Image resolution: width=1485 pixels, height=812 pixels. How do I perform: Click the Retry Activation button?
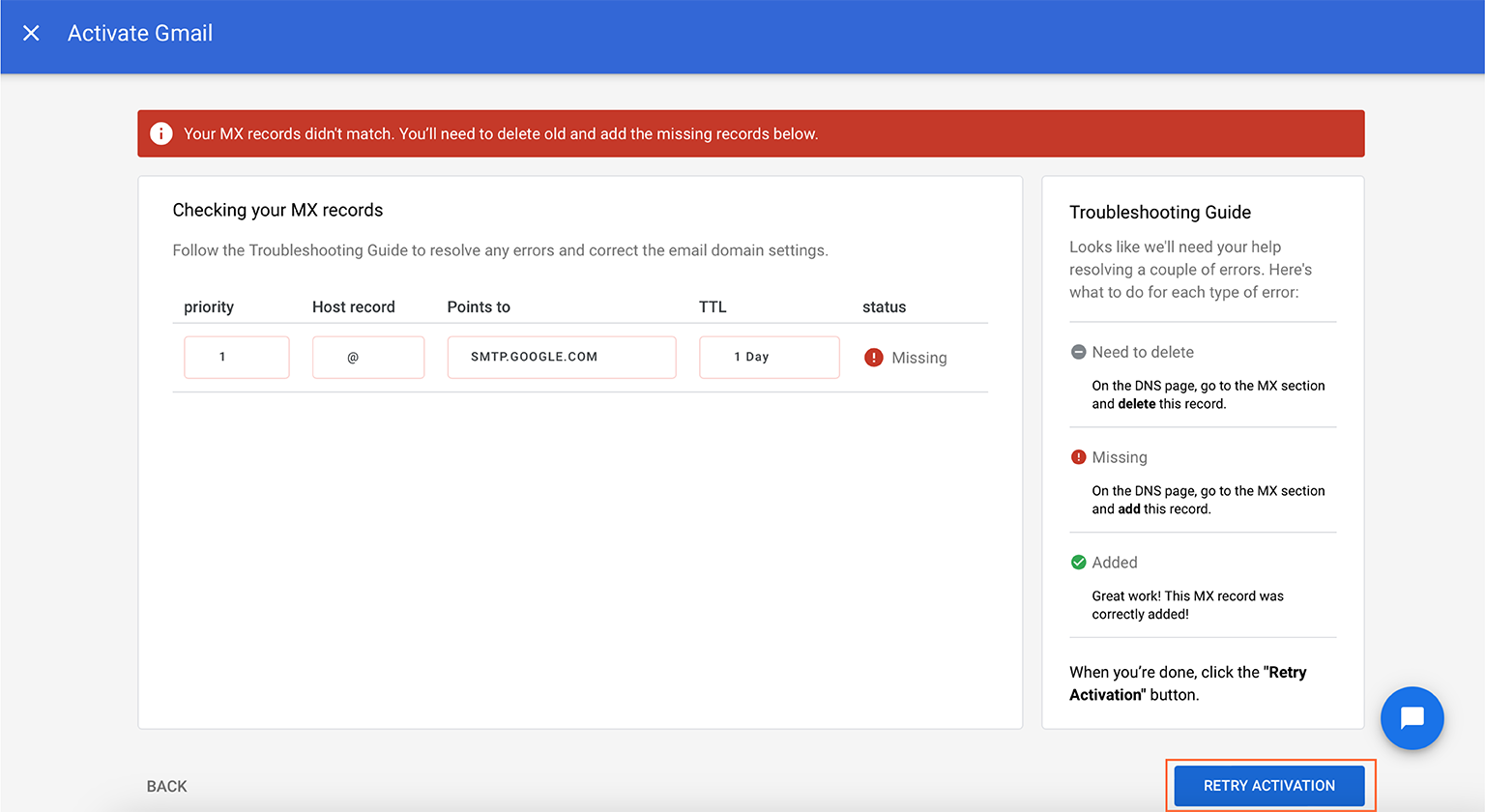point(1269,786)
